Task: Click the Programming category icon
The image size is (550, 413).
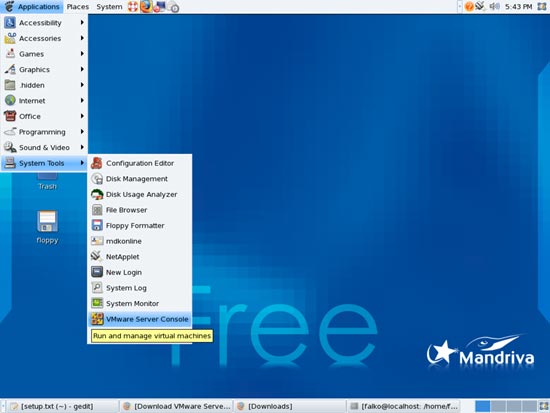Action: (x=10, y=132)
